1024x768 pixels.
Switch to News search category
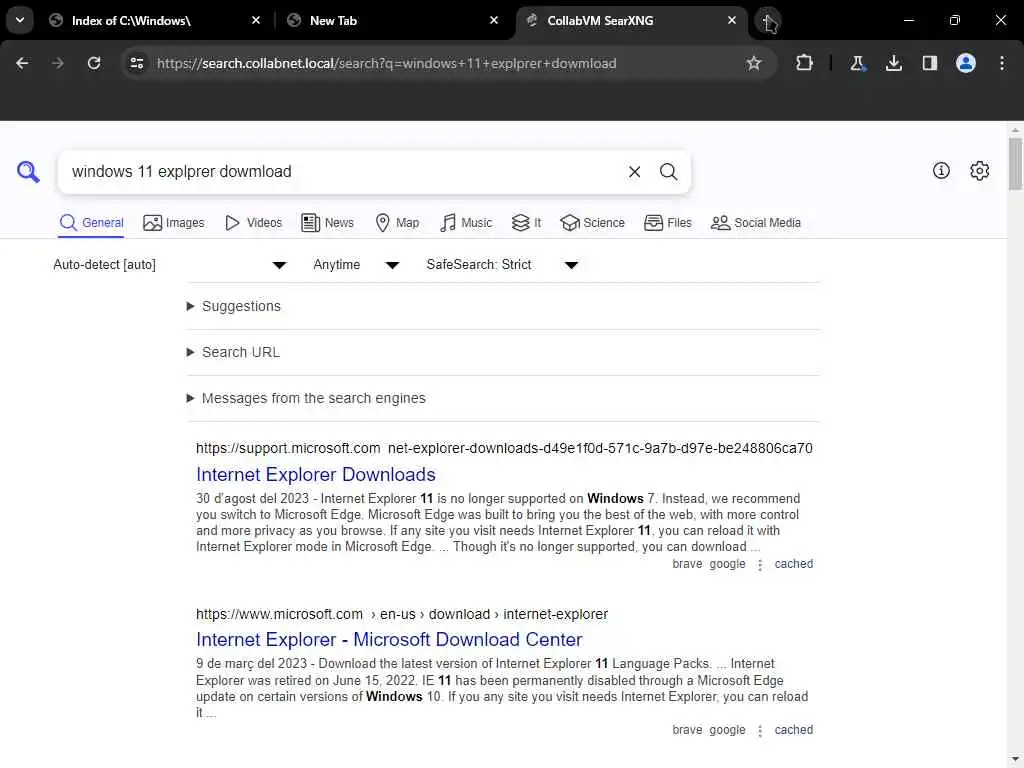(327, 223)
